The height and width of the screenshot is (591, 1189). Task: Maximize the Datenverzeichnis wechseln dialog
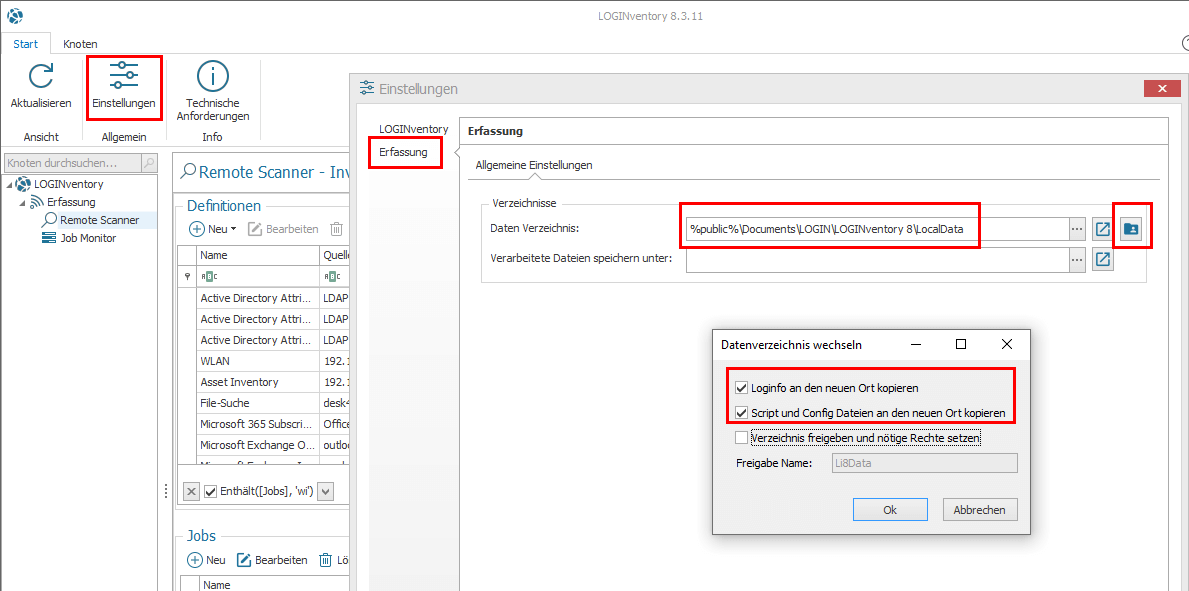(961, 344)
